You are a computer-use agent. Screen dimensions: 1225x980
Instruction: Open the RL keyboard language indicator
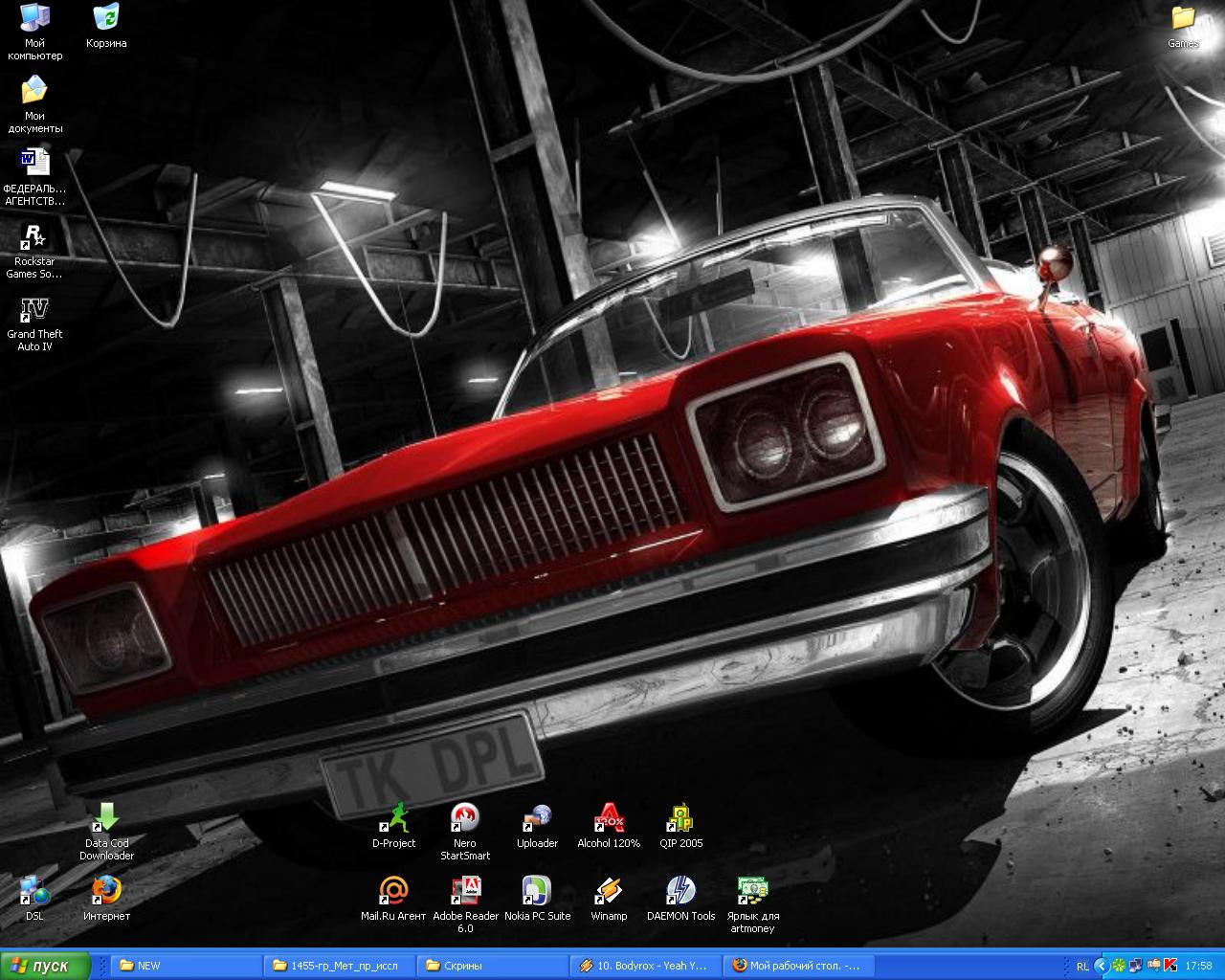pyautogui.click(x=1082, y=966)
